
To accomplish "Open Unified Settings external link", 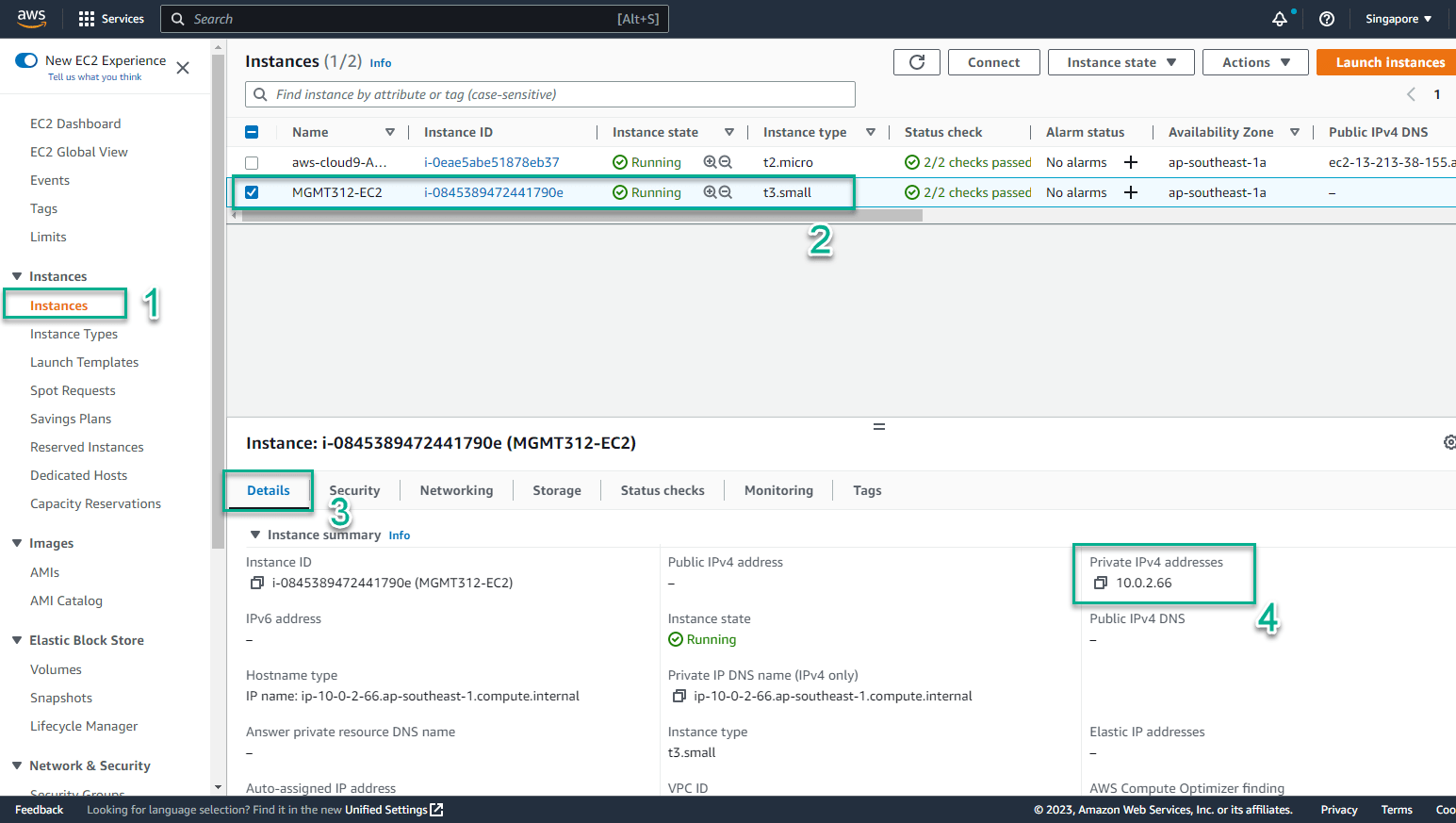I will click(394, 810).
